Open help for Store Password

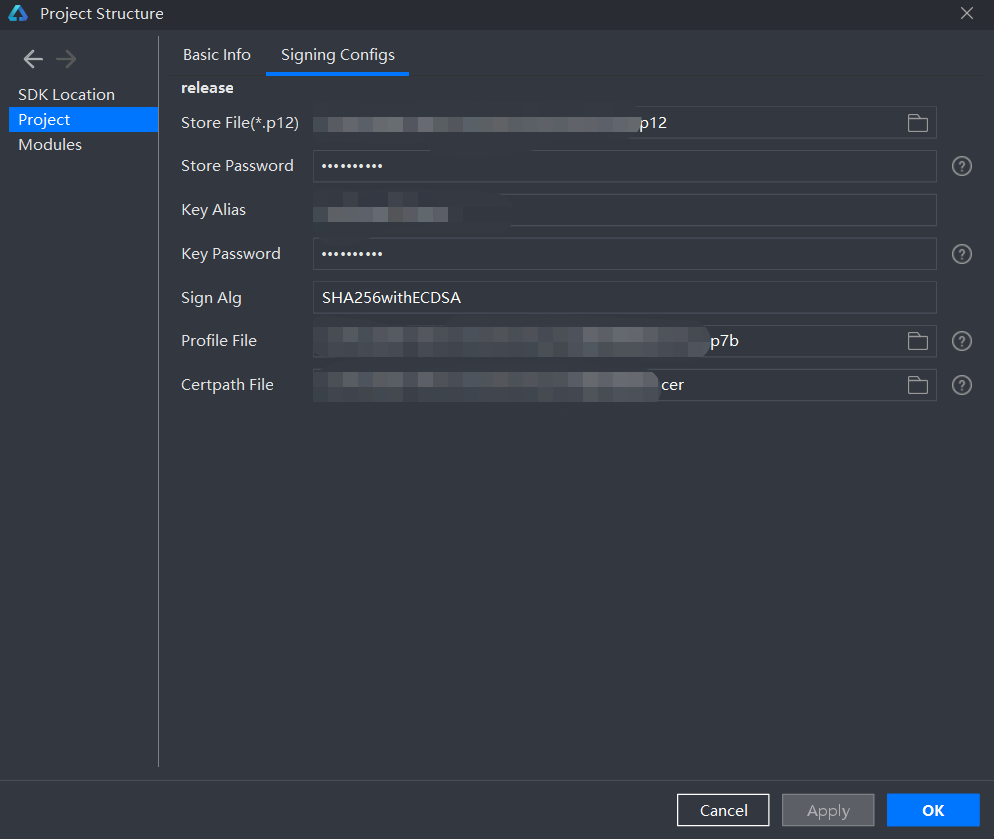(x=962, y=166)
